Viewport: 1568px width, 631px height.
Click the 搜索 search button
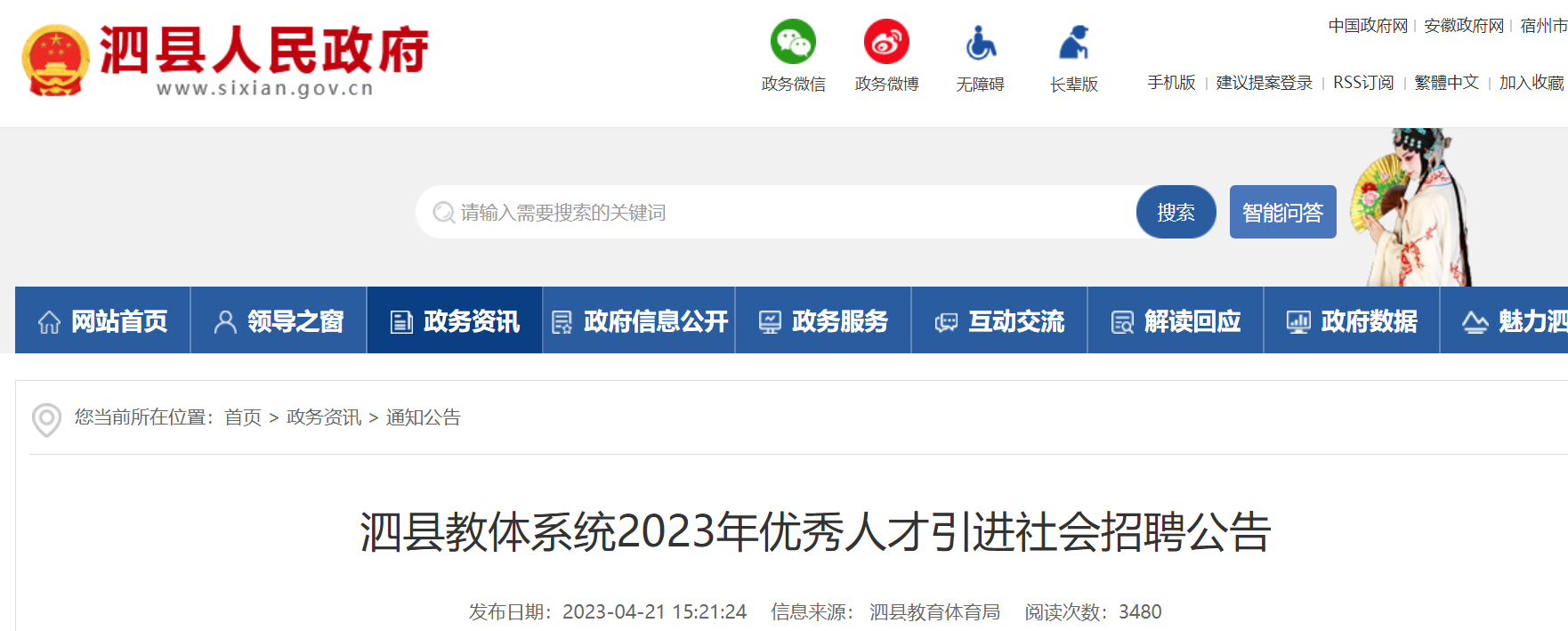click(1176, 212)
